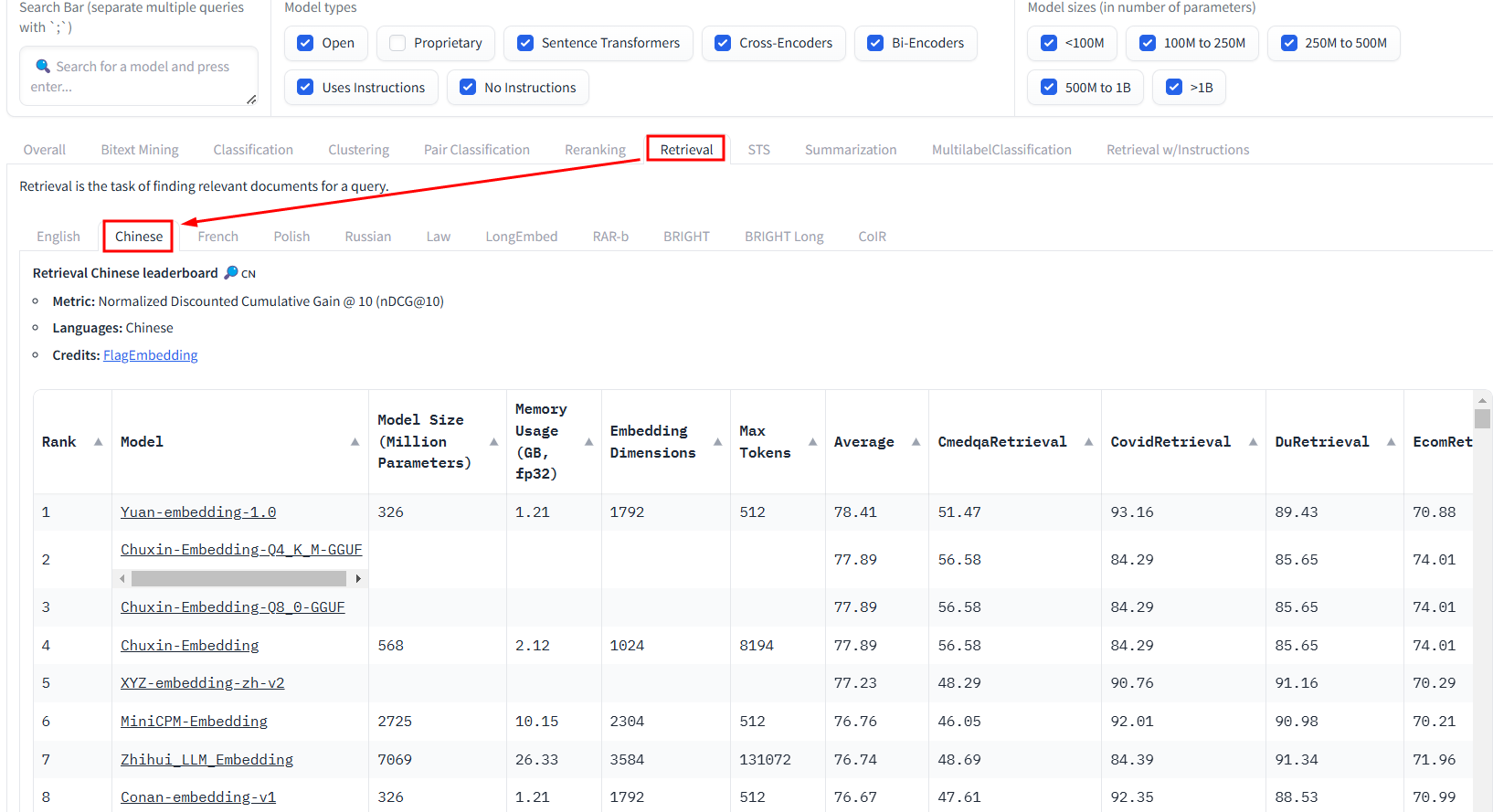Image resolution: width=1493 pixels, height=812 pixels.
Task: Sort by Average column arrow
Action: 916,442
